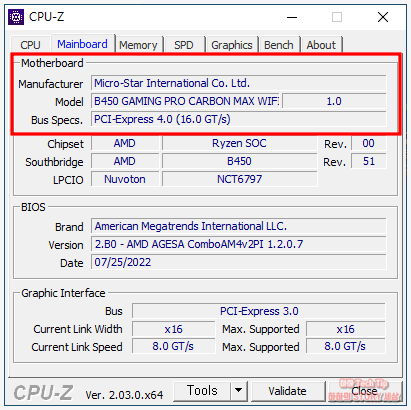
Task: Click the Southbridge B450 value
Action: [239, 161]
